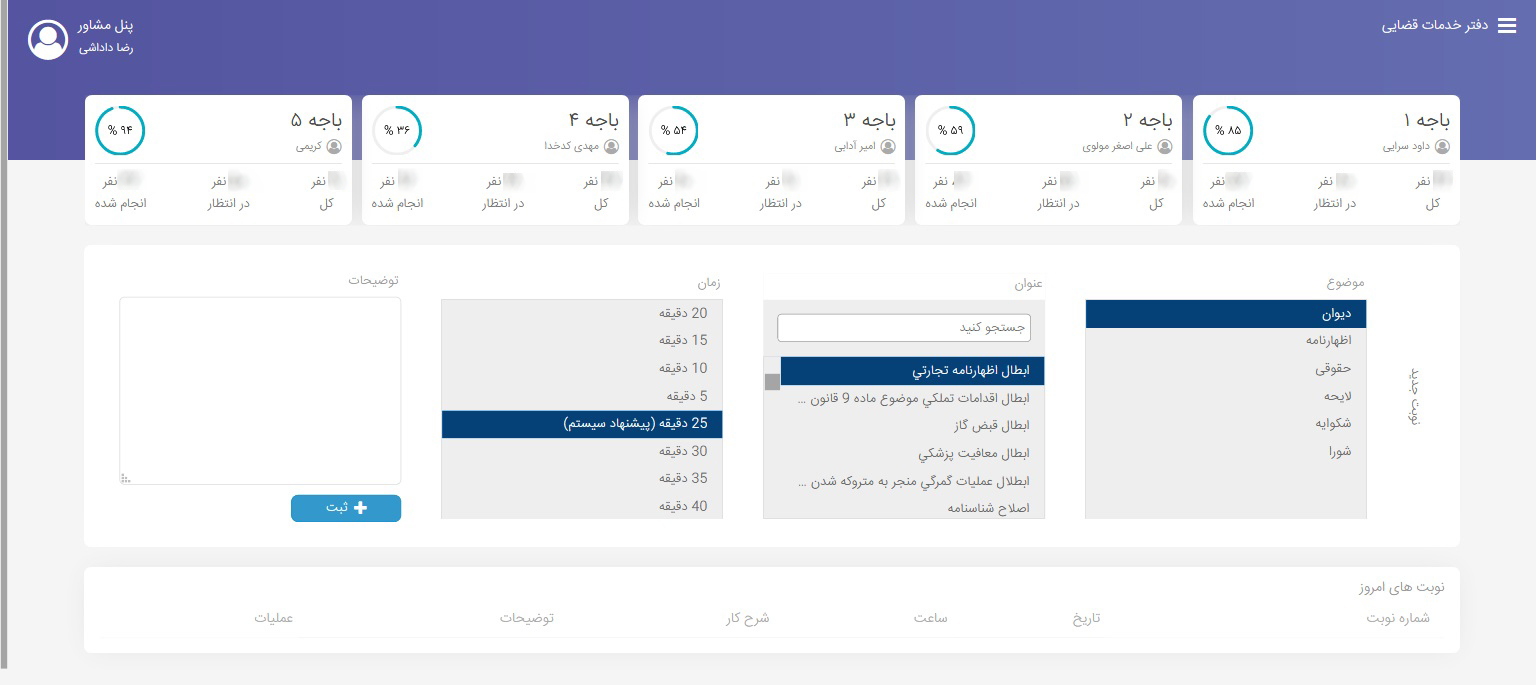This screenshot has width=1536, height=685.
Task: Click the ساعت column header
Action: click(x=930, y=618)
